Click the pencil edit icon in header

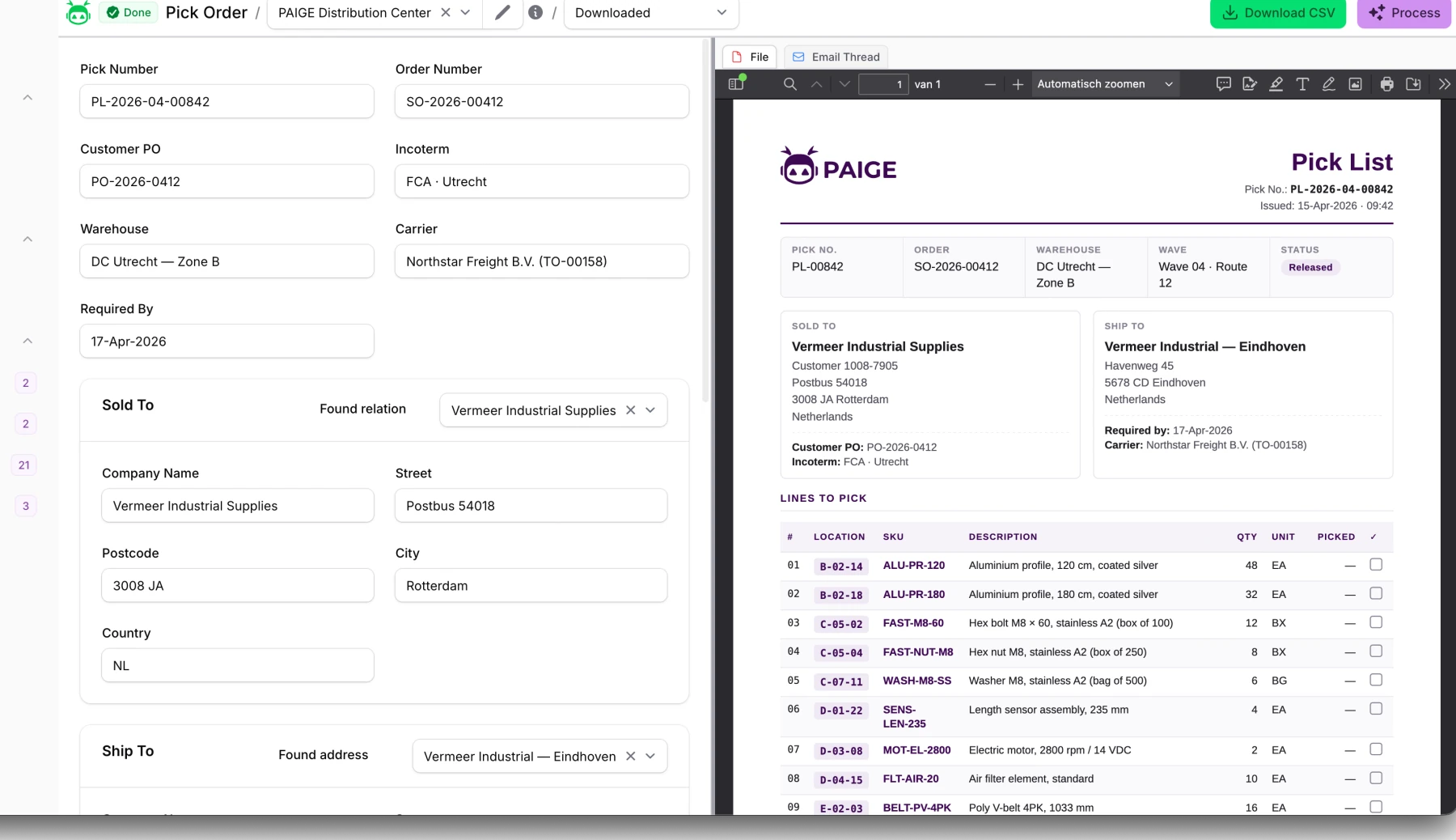point(502,13)
